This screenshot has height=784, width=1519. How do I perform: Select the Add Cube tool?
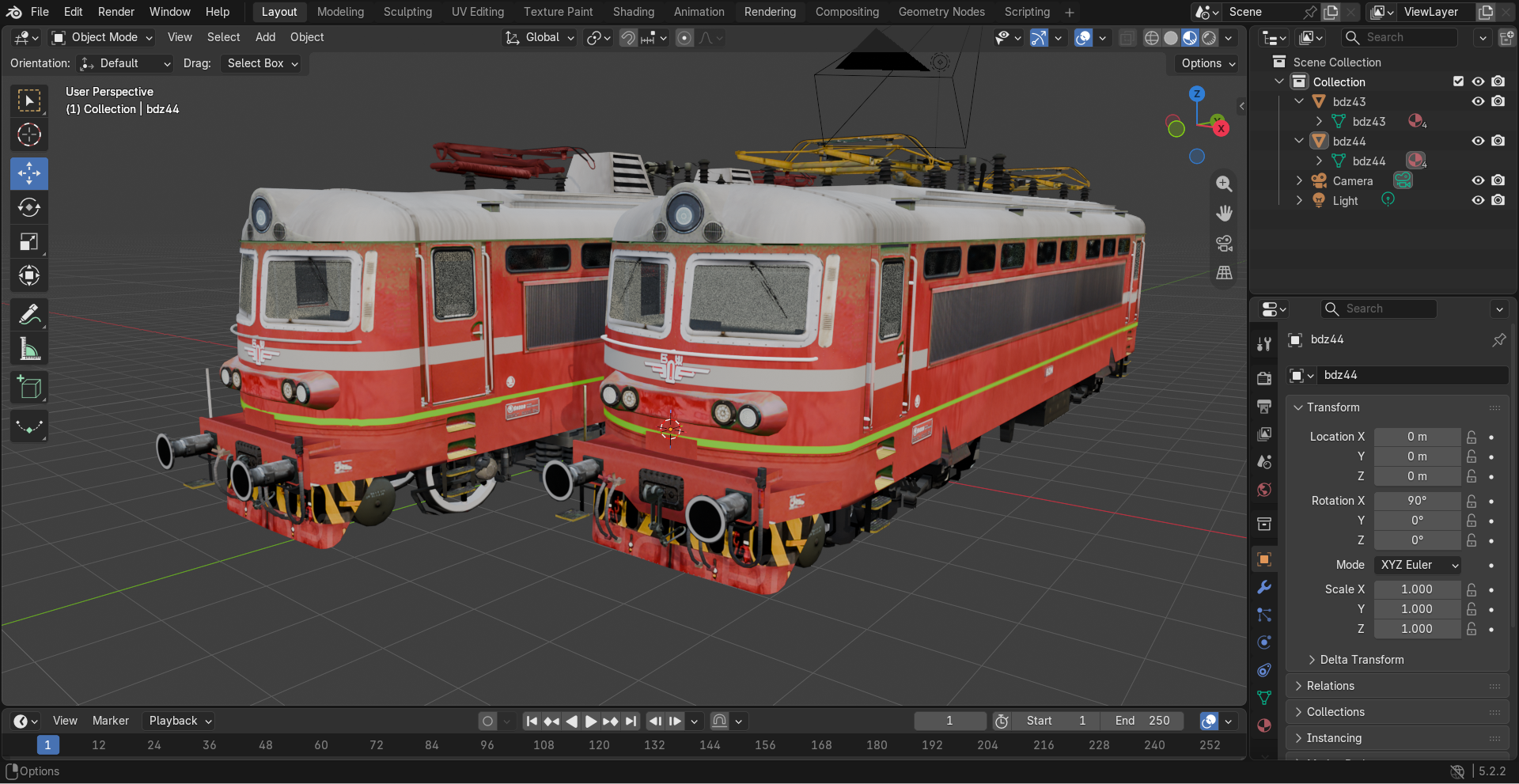(29, 388)
